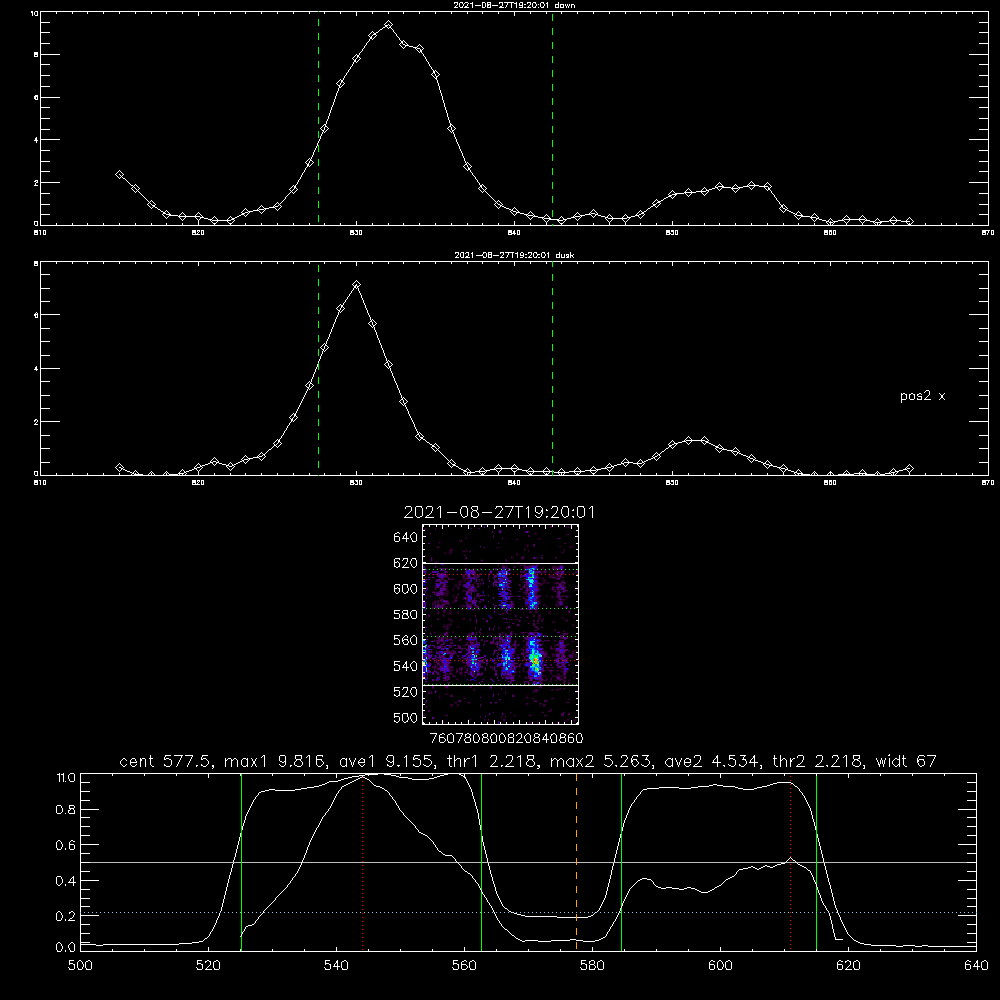Click the x-axis label '580' of the bottom plot
The image size is (1000, 1000).
(592, 966)
